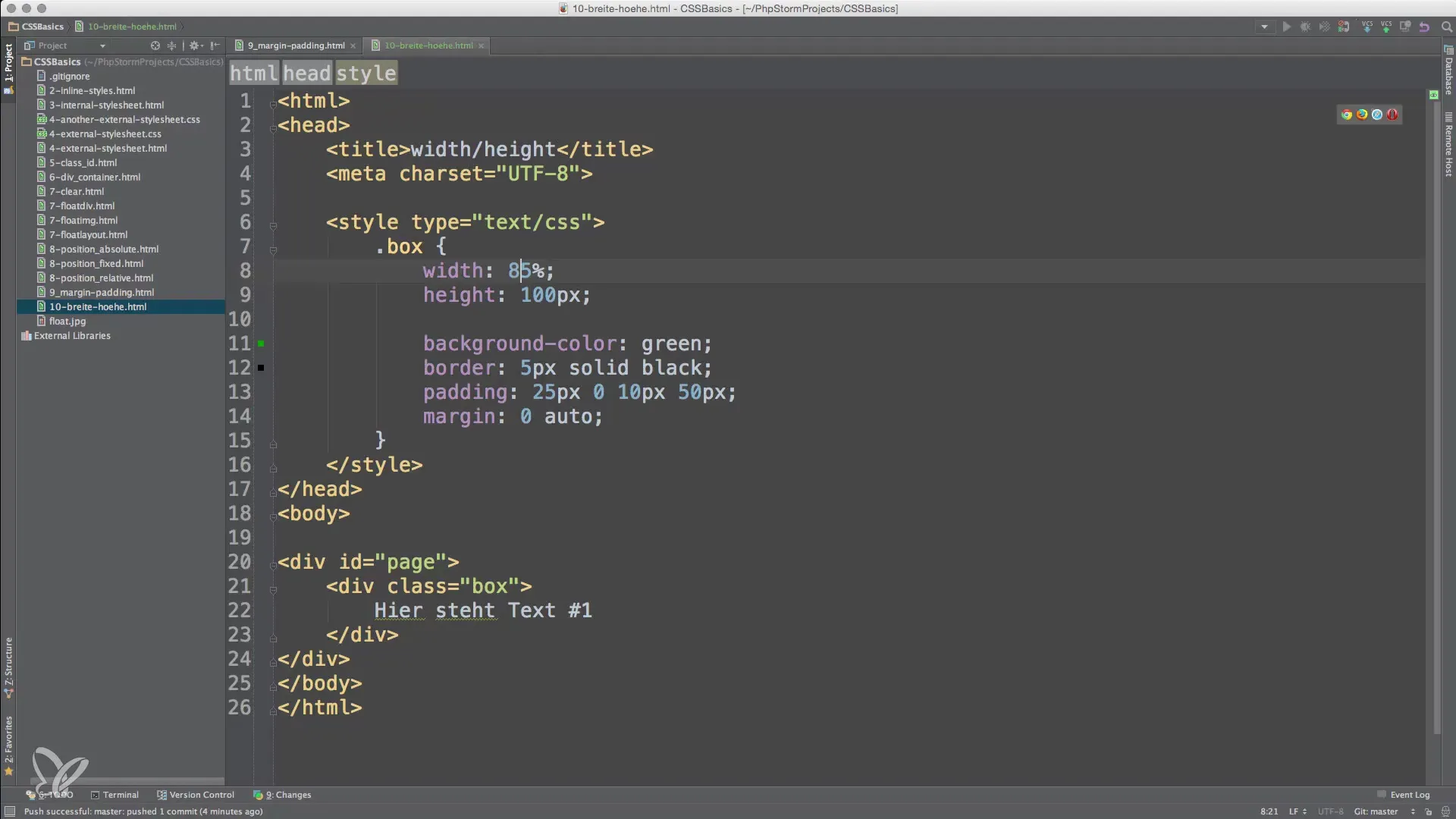Open local history compare icon
The width and height of the screenshot is (1456, 819).
(1405, 27)
